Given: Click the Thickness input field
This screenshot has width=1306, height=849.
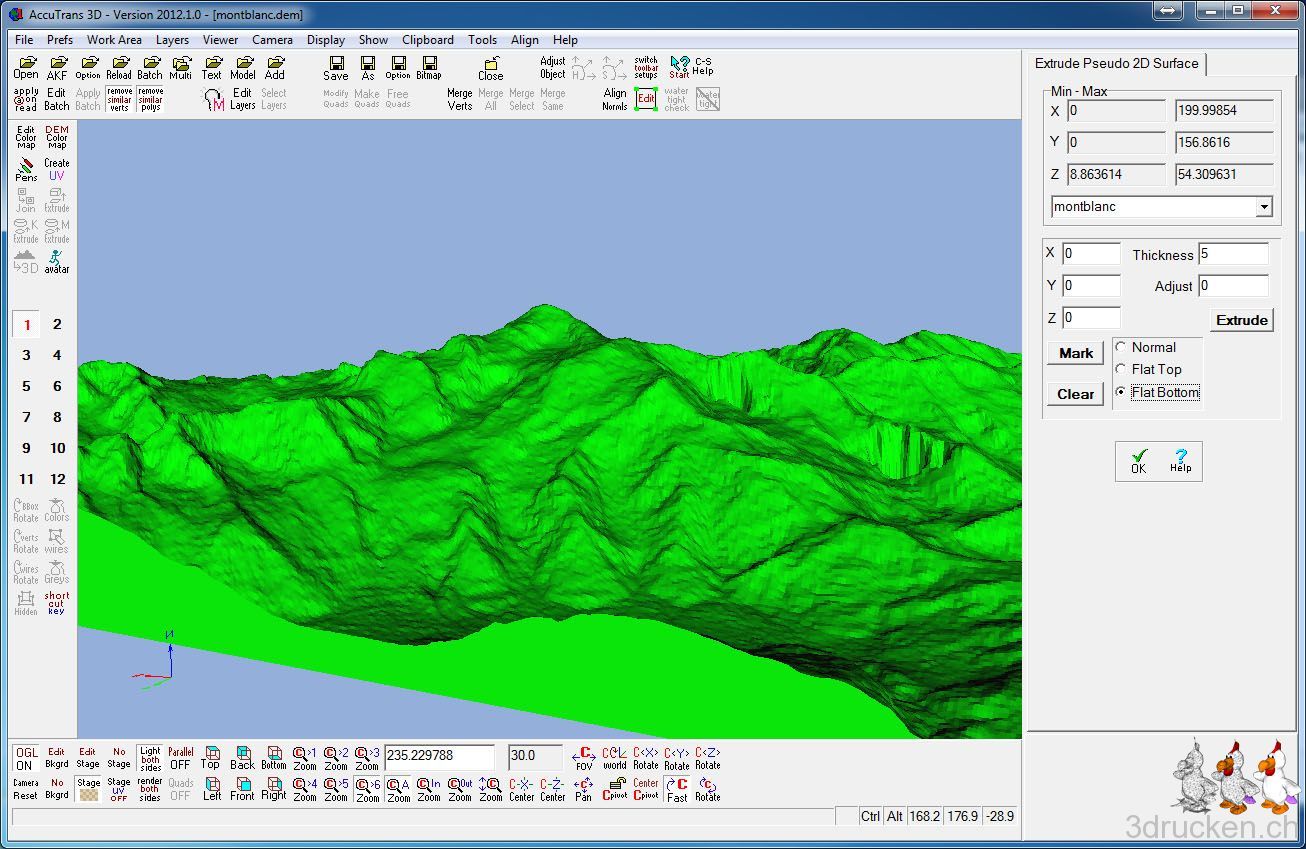Looking at the screenshot, I should [x=1233, y=254].
